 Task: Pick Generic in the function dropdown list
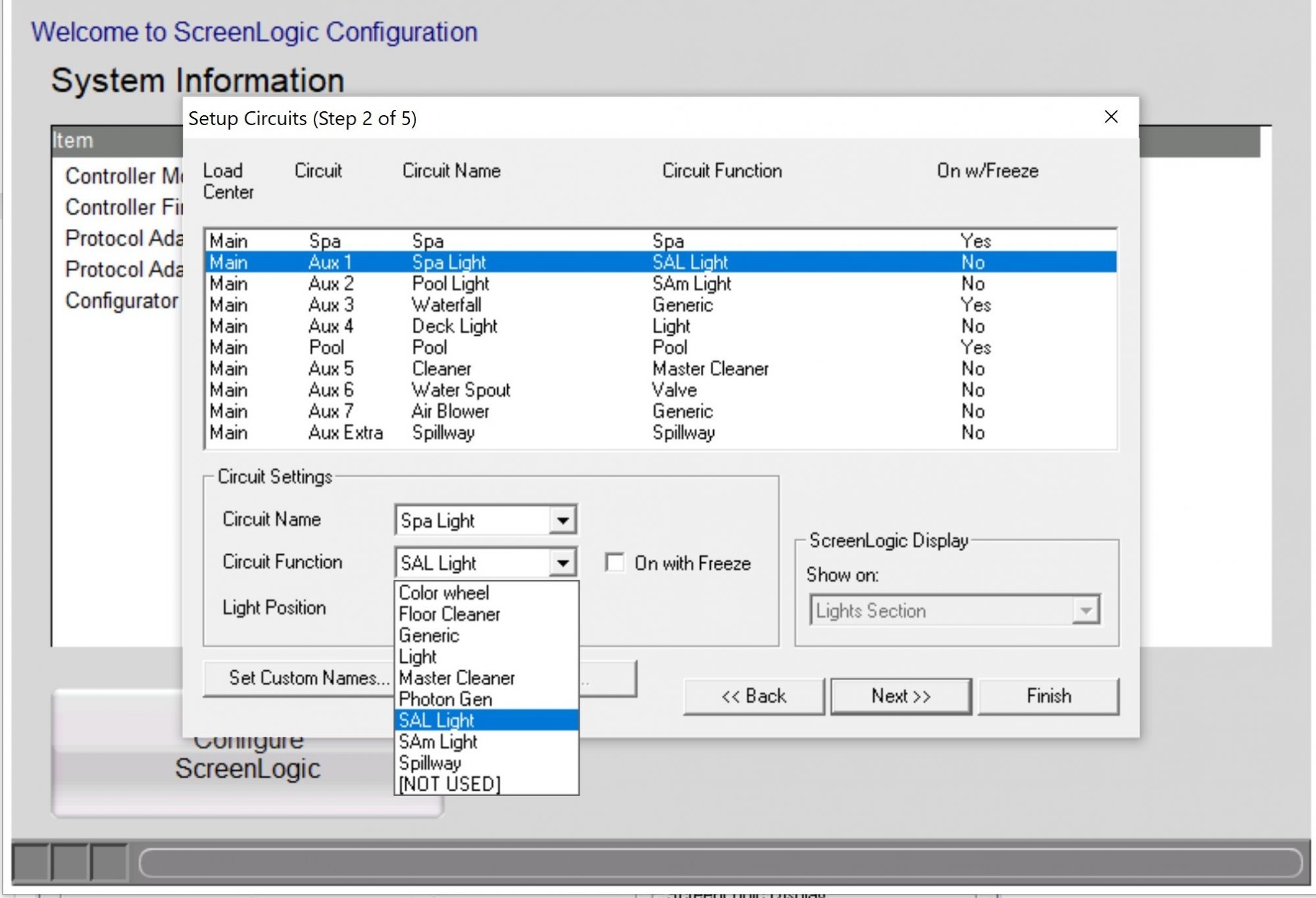coord(486,635)
